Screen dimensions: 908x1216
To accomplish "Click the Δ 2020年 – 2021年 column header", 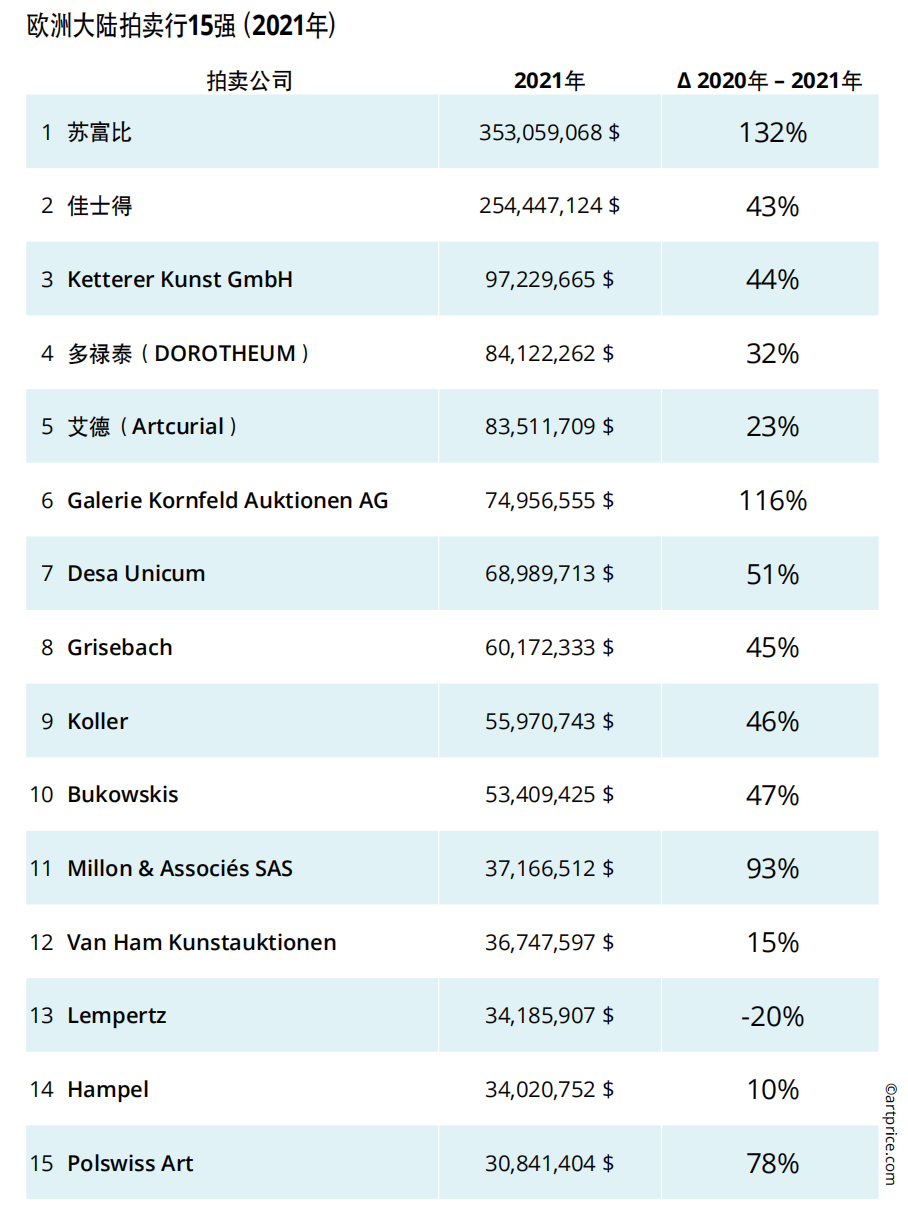I will 769,81.
